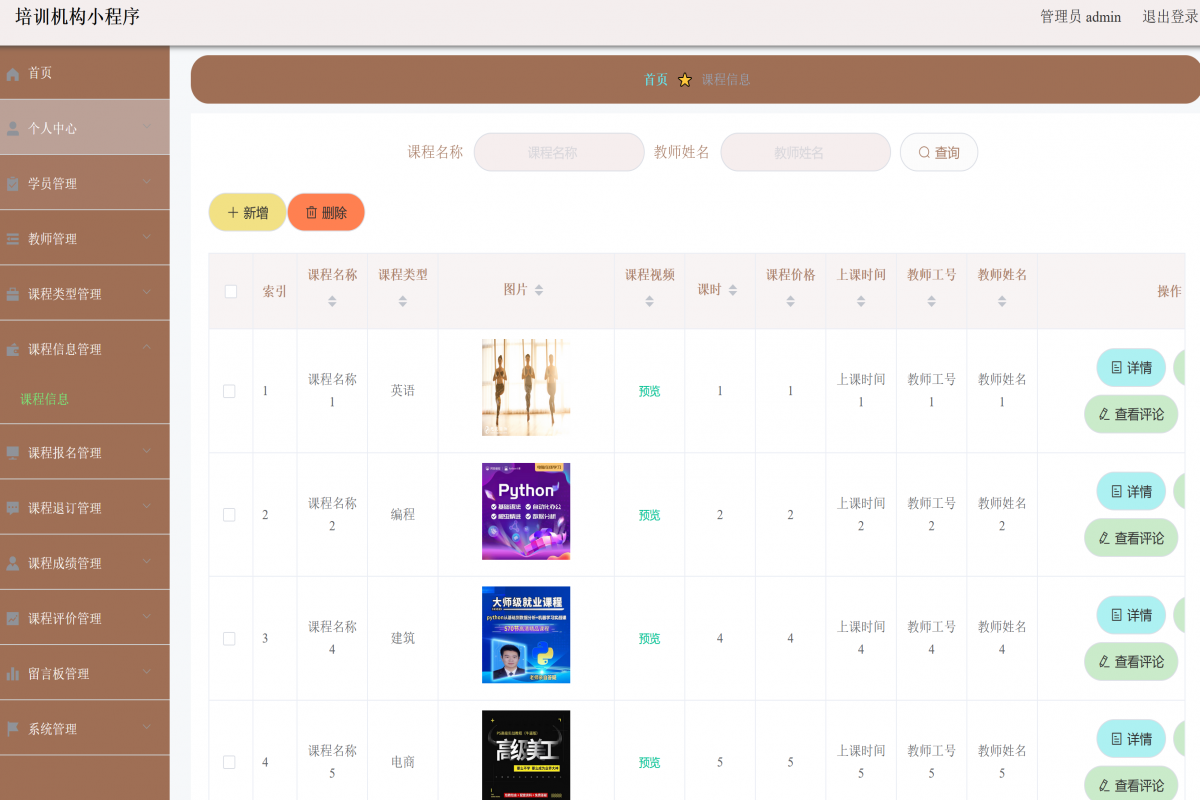Click the star icon in breadcrumb
Viewport: 1200px width, 800px height.
[x=685, y=80]
